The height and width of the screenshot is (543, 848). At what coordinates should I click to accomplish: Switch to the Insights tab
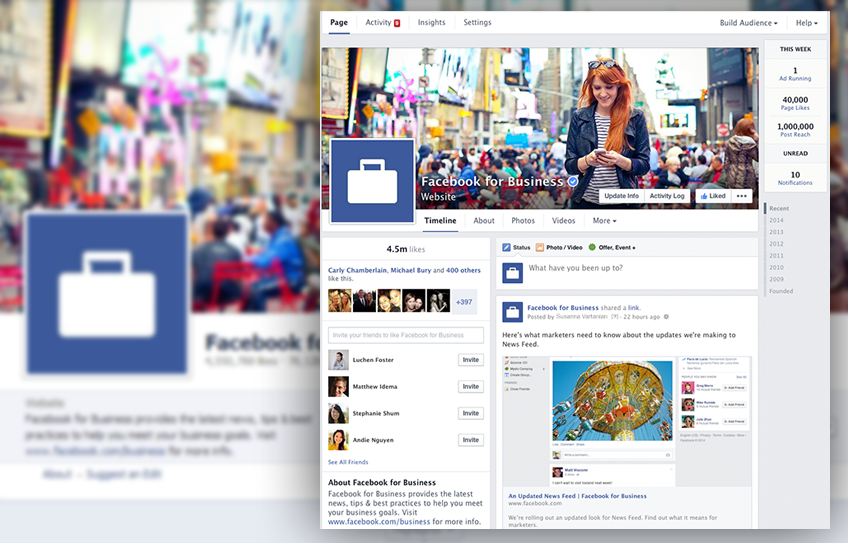coord(431,22)
